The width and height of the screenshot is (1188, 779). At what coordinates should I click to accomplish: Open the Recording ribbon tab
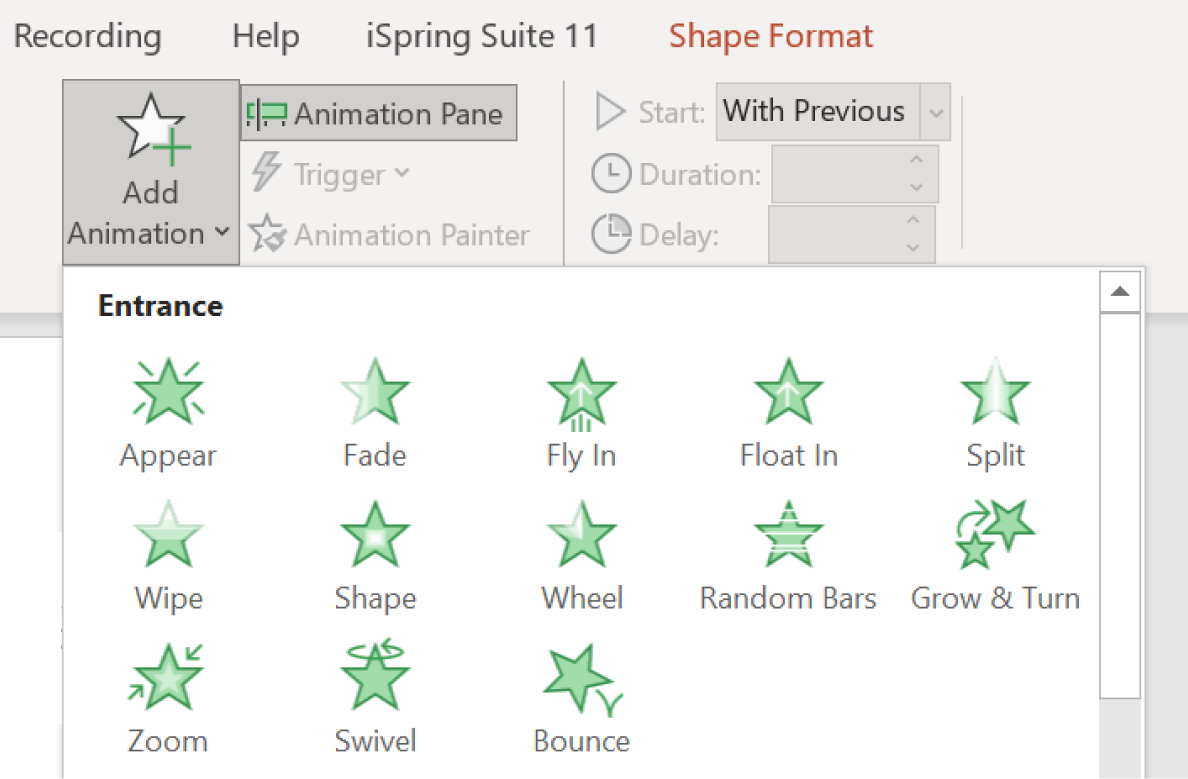87,35
